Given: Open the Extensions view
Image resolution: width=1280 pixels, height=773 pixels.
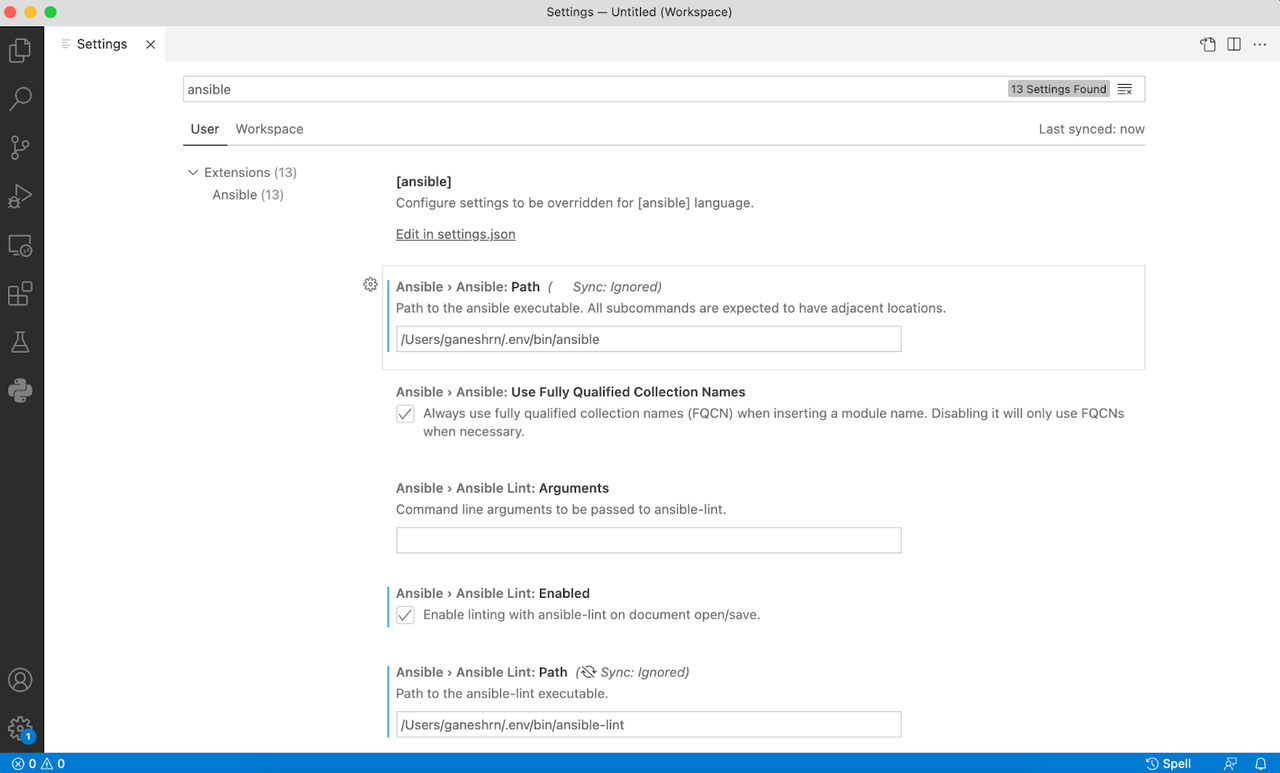Looking at the screenshot, I should pyautogui.click(x=21, y=293).
